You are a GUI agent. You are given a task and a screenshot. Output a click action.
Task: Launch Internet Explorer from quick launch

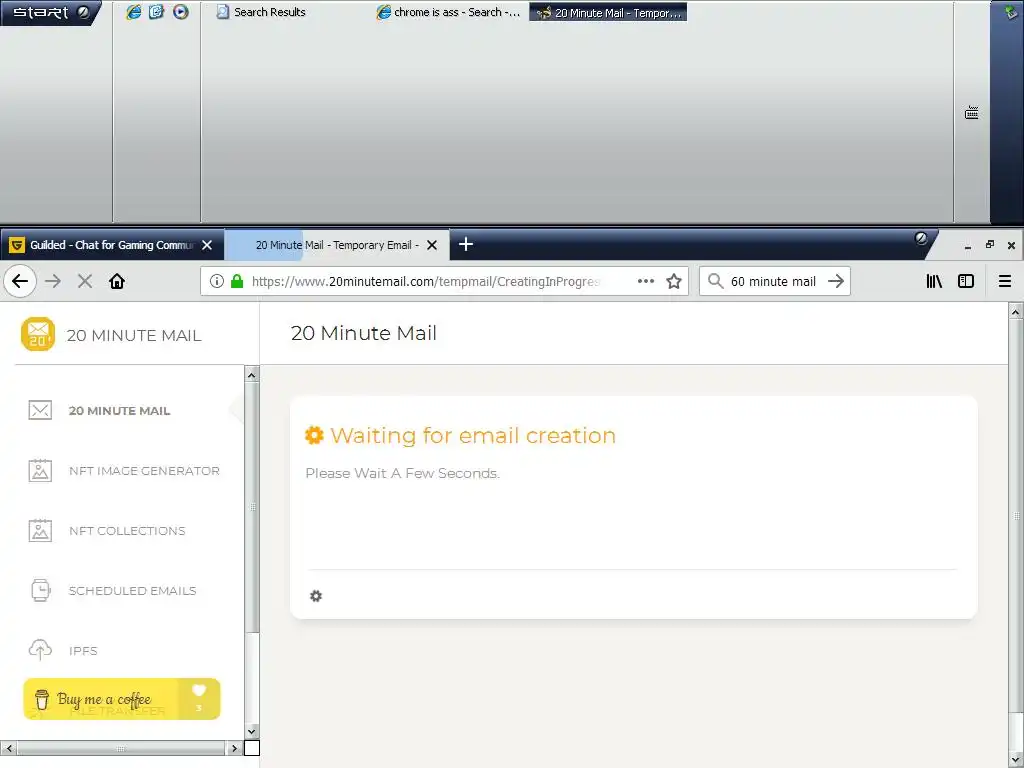click(133, 12)
